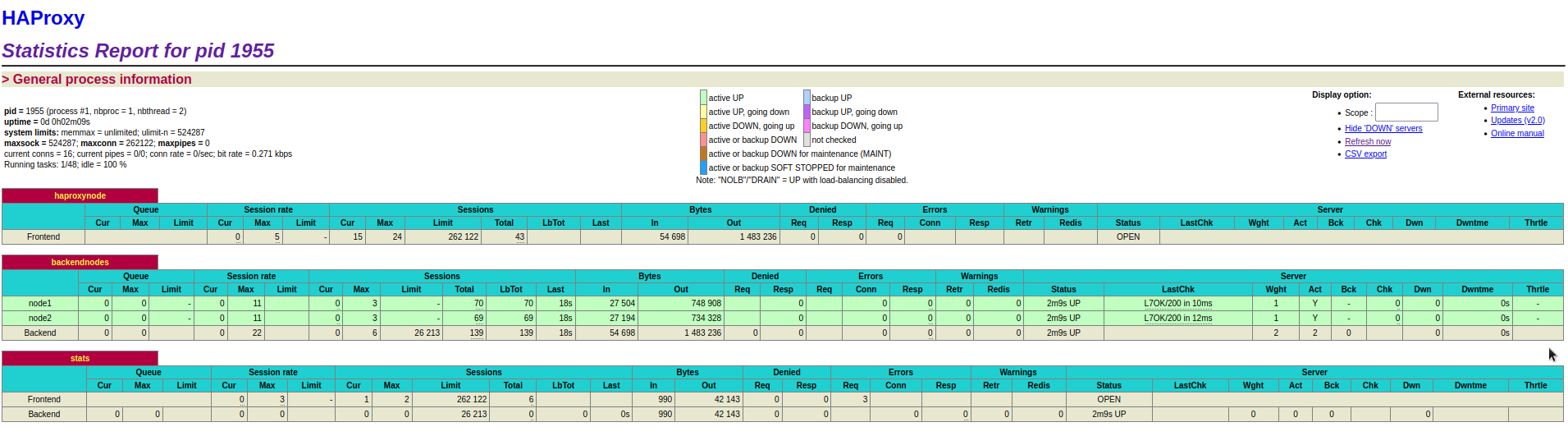Viewport: 1568px width, 436px height.
Task: Focus the Scope input field
Action: click(1406, 112)
